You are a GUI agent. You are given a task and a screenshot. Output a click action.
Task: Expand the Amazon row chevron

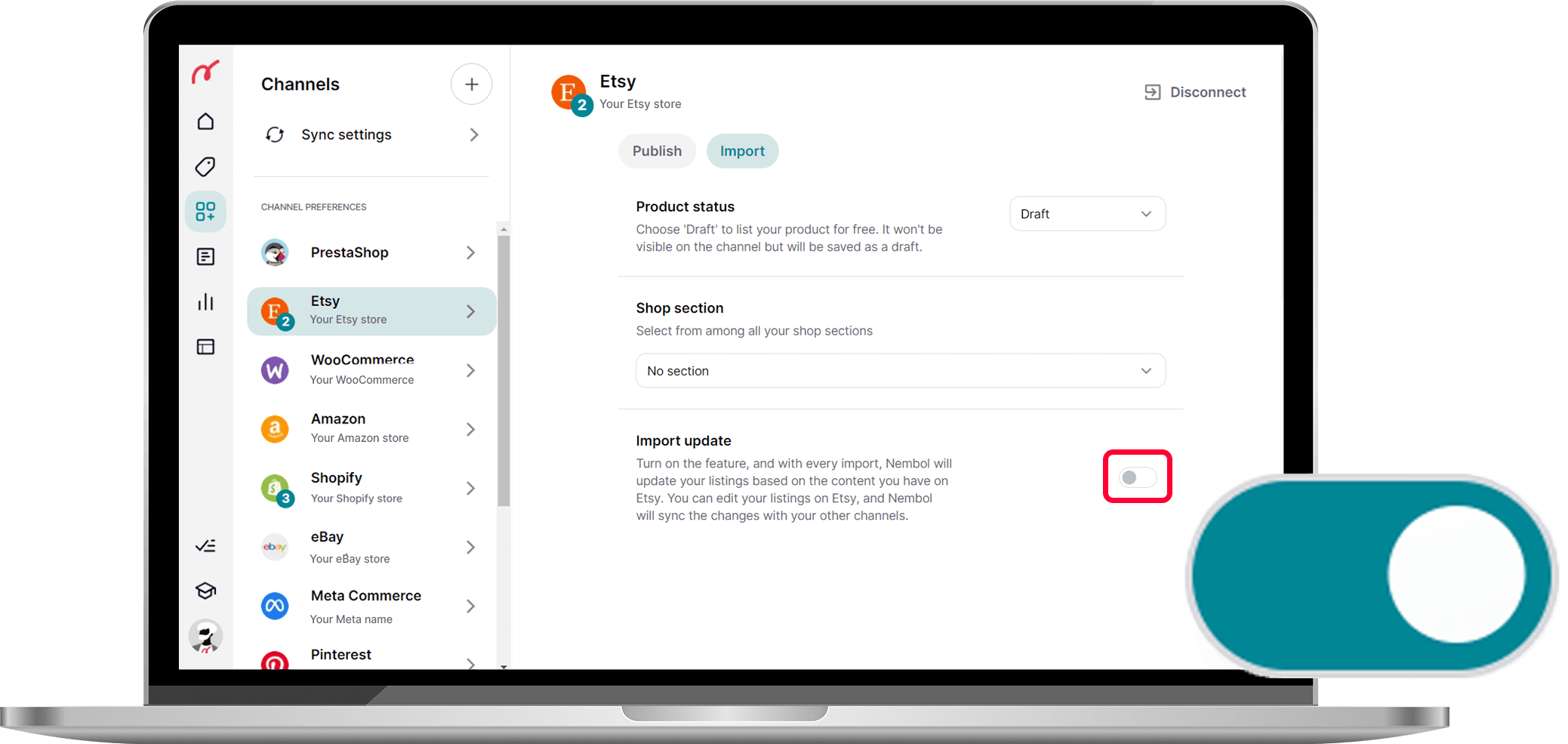point(470,429)
